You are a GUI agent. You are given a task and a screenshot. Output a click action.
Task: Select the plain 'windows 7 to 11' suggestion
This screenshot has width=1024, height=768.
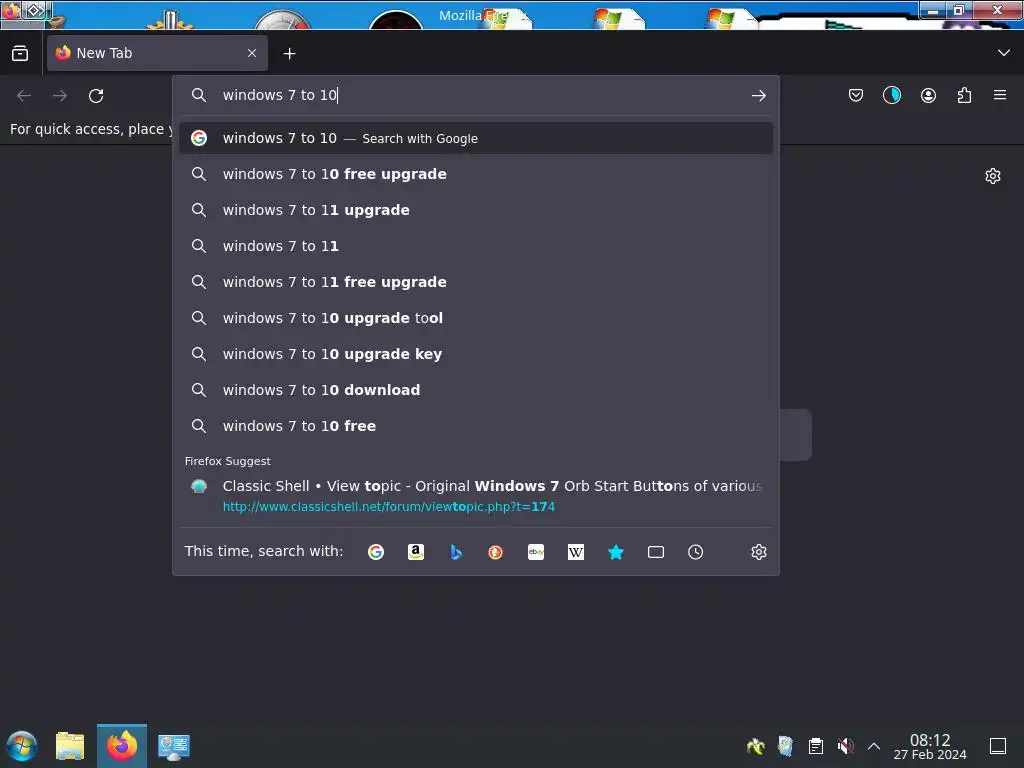(x=476, y=246)
